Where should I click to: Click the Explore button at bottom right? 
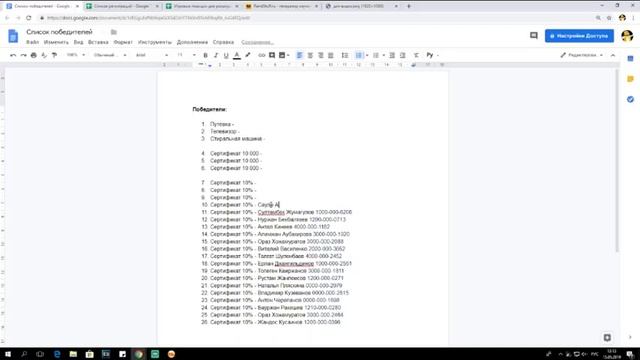tap(607, 337)
